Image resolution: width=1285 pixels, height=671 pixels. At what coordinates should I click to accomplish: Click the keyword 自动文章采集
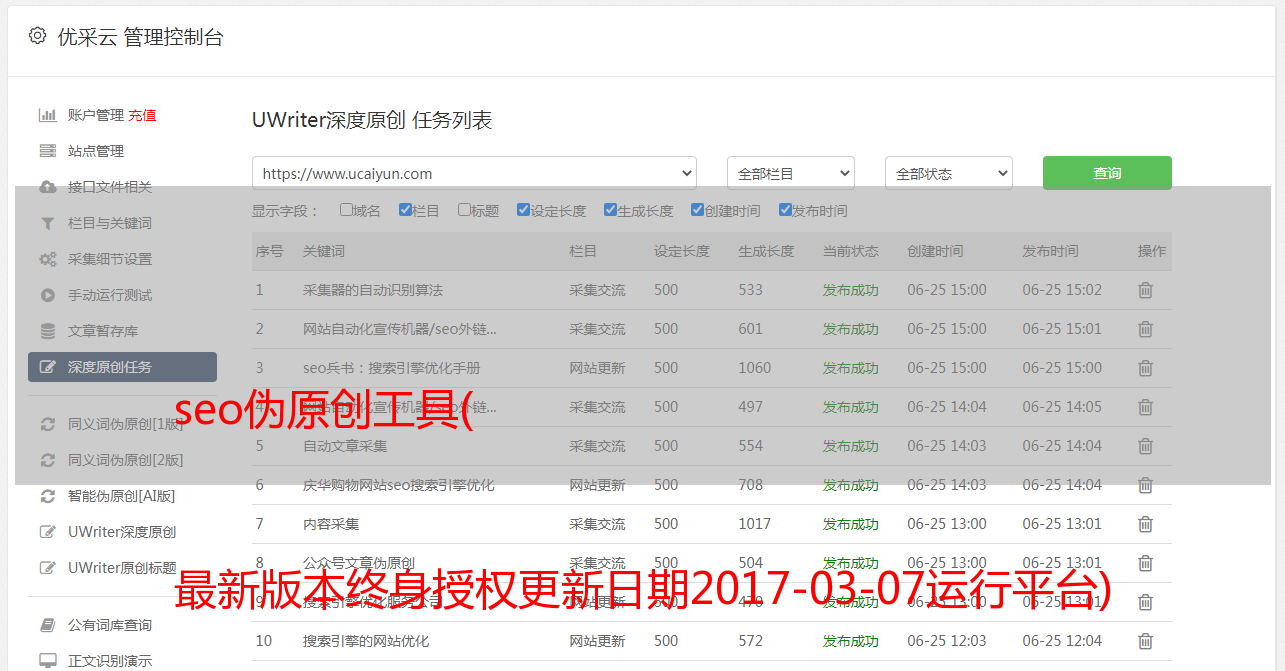pyautogui.click(x=345, y=446)
